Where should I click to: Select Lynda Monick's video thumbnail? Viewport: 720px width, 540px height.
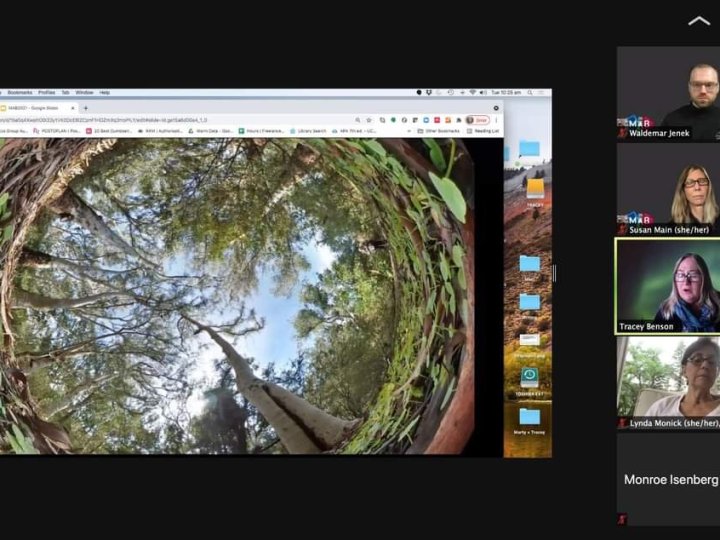668,382
